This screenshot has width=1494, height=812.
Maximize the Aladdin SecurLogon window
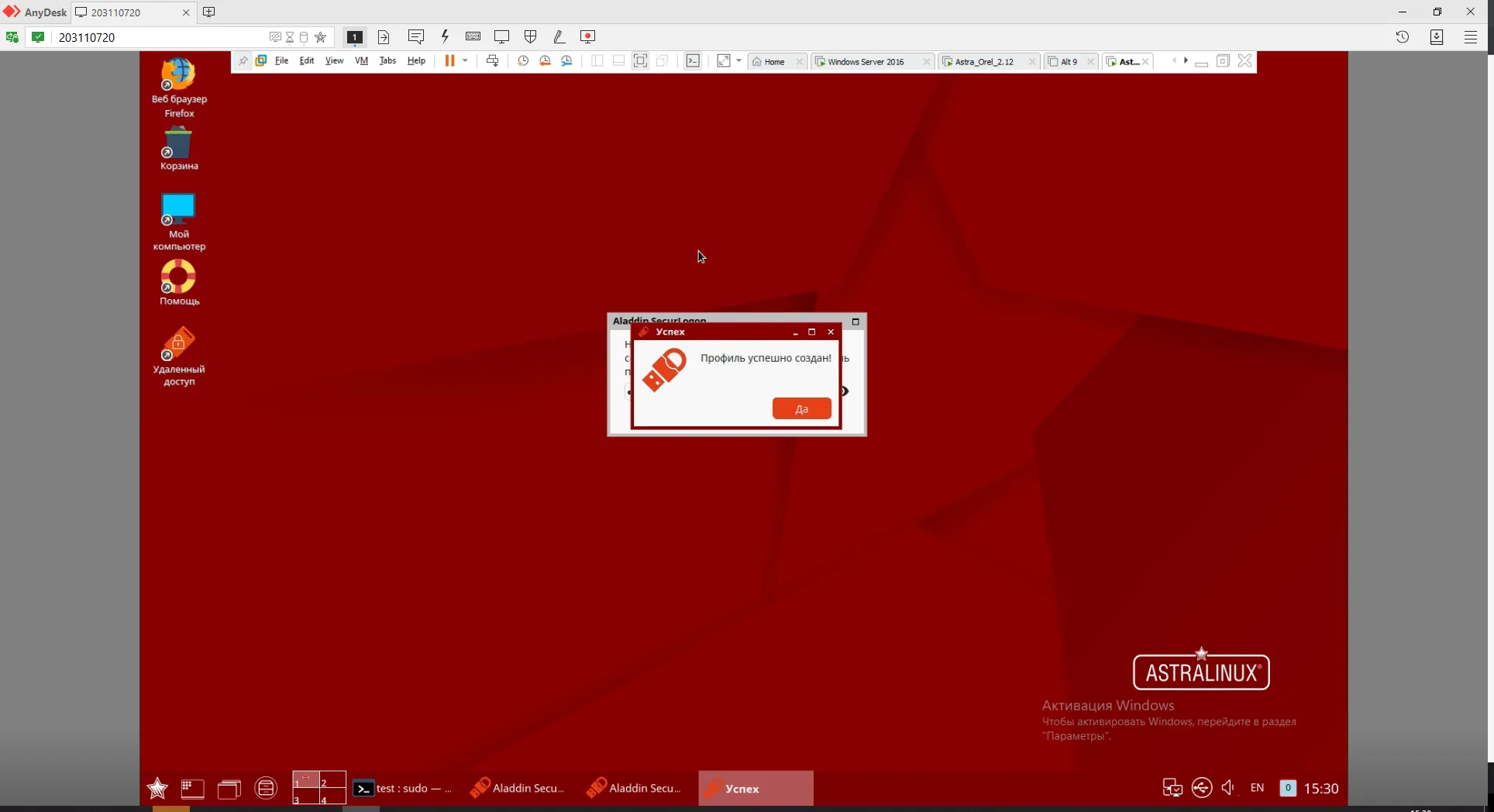pyautogui.click(x=855, y=322)
